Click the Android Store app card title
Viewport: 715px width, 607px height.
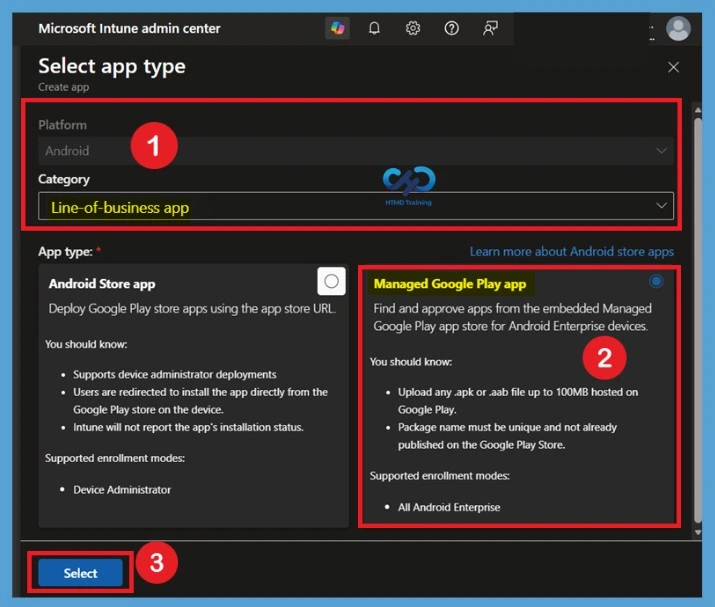click(x=102, y=284)
